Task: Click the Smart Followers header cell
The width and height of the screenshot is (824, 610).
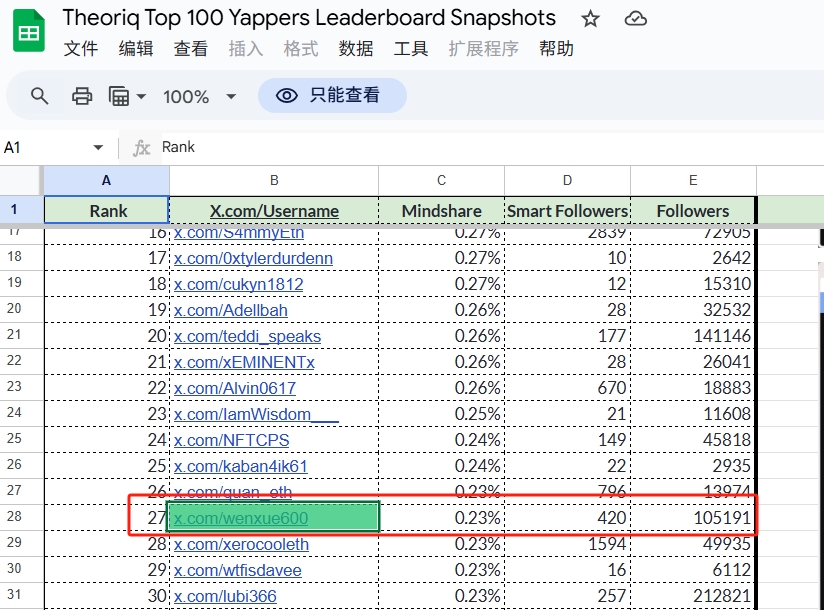Action: tap(567, 211)
